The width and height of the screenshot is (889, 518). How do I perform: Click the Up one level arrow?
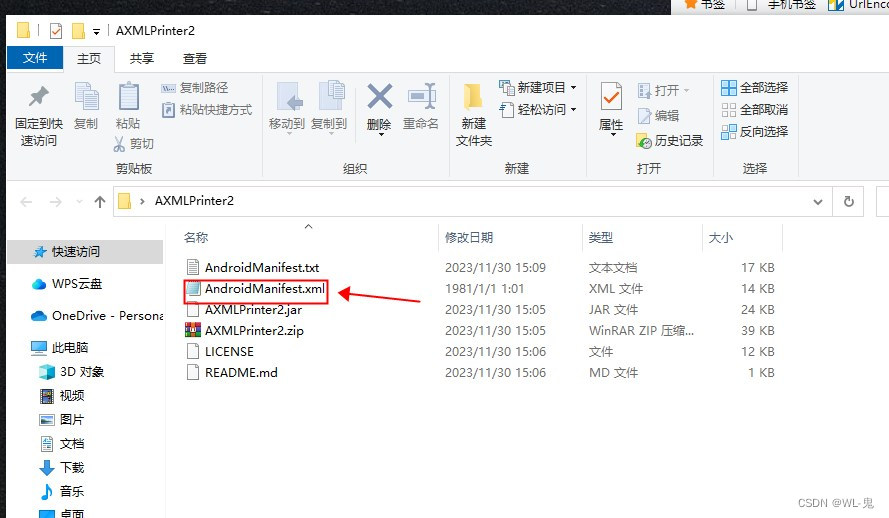(100, 202)
